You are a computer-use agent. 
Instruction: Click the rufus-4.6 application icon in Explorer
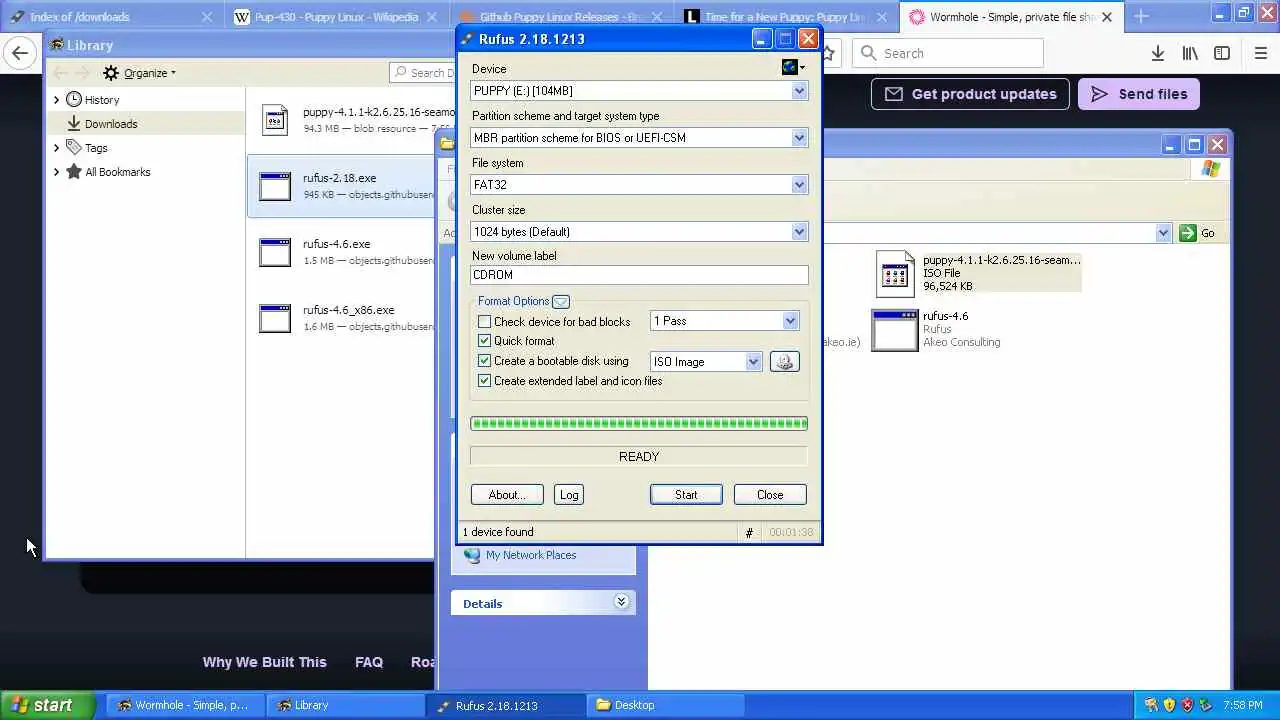pos(895,330)
